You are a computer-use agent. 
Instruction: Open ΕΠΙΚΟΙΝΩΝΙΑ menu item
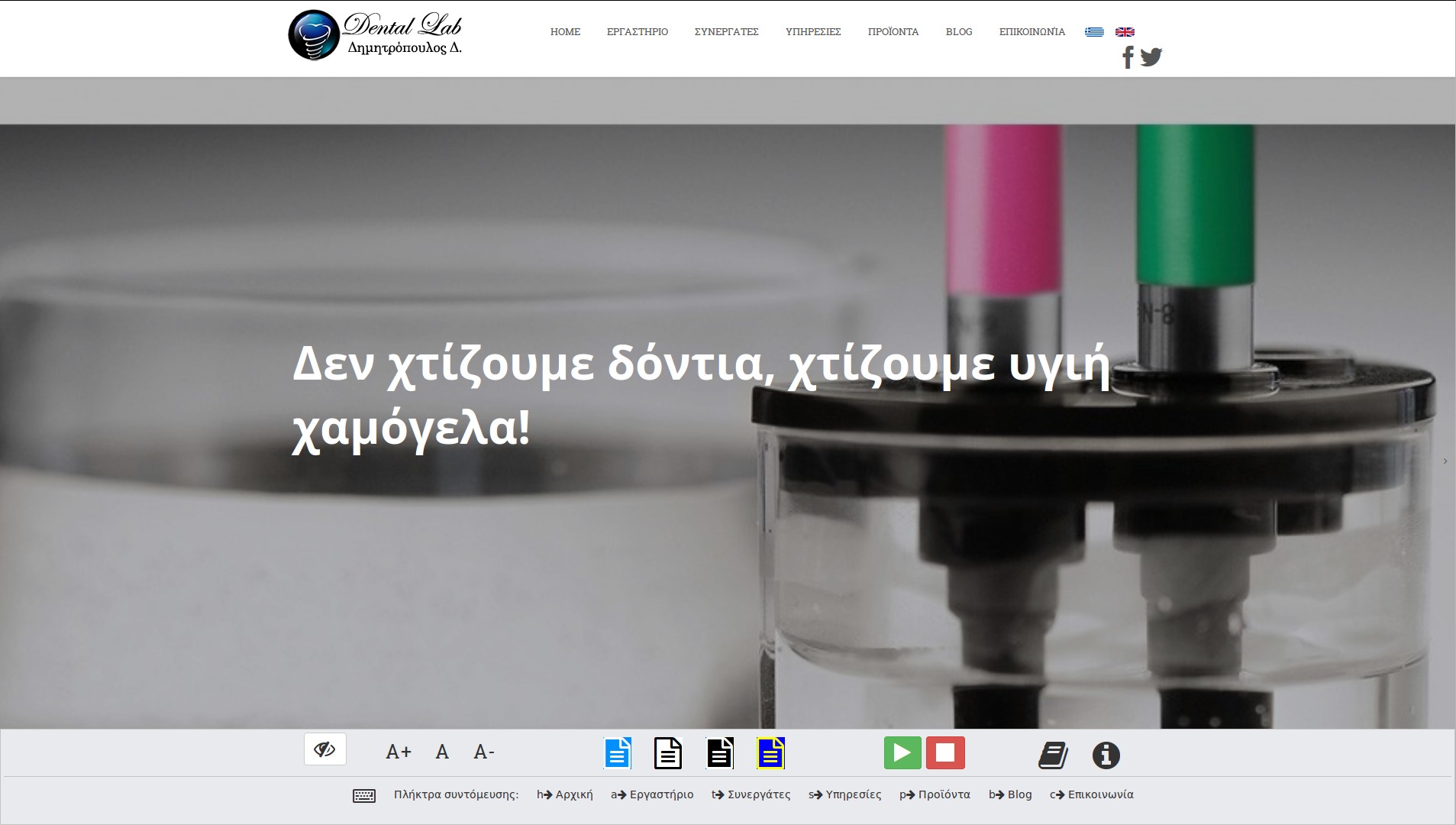click(1032, 32)
